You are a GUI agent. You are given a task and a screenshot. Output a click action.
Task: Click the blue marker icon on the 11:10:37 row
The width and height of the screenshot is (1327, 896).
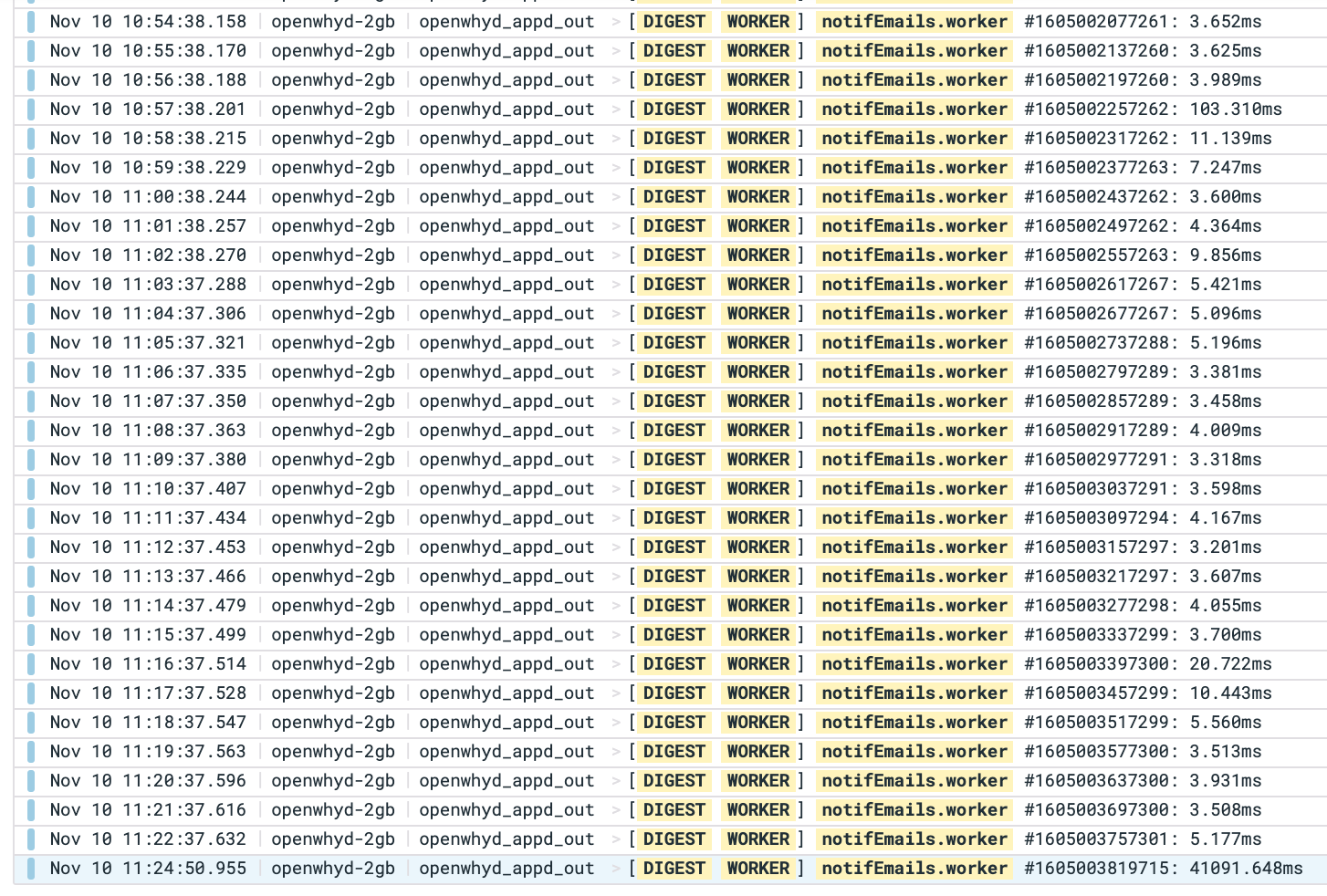(x=32, y=488)
